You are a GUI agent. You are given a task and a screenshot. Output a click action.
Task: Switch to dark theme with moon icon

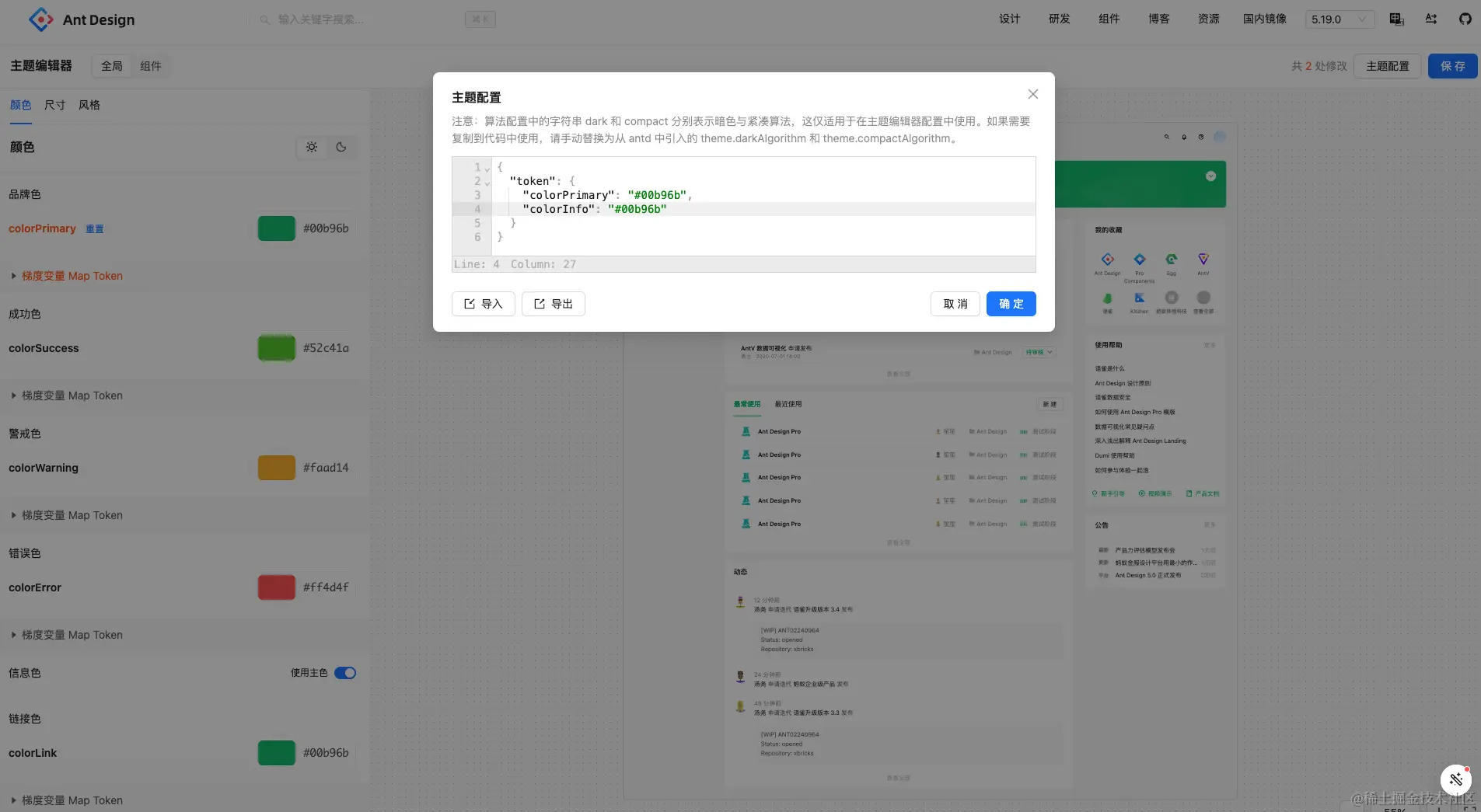coord(341,147)
